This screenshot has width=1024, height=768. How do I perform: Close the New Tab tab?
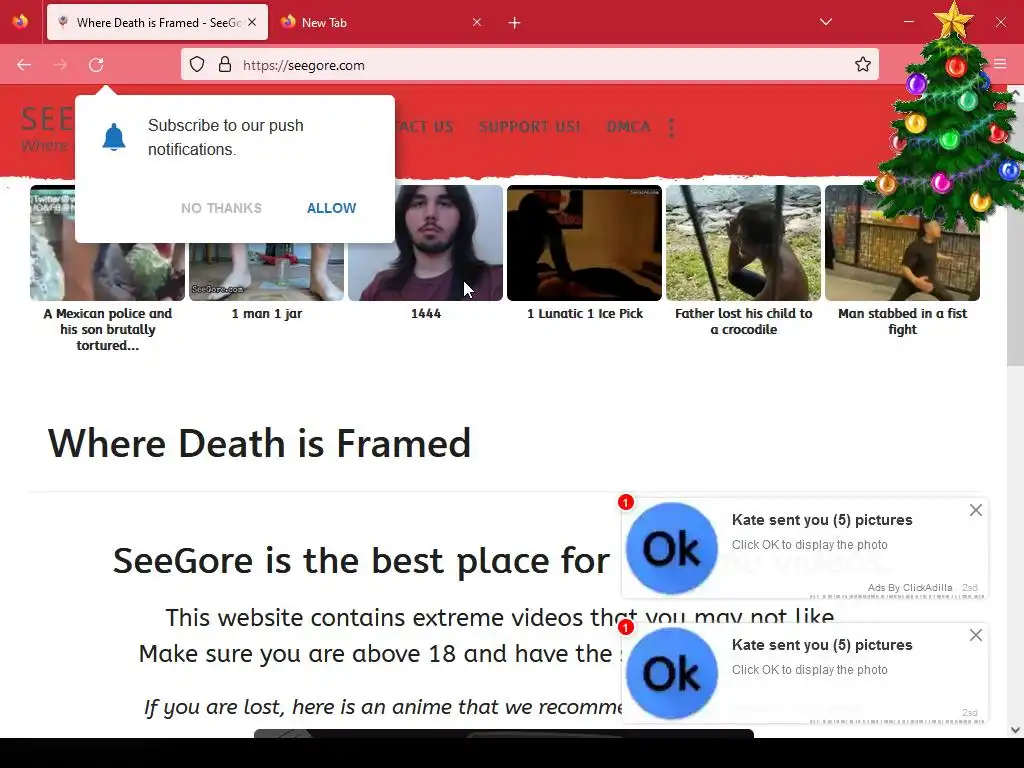(x=477, y=22)
